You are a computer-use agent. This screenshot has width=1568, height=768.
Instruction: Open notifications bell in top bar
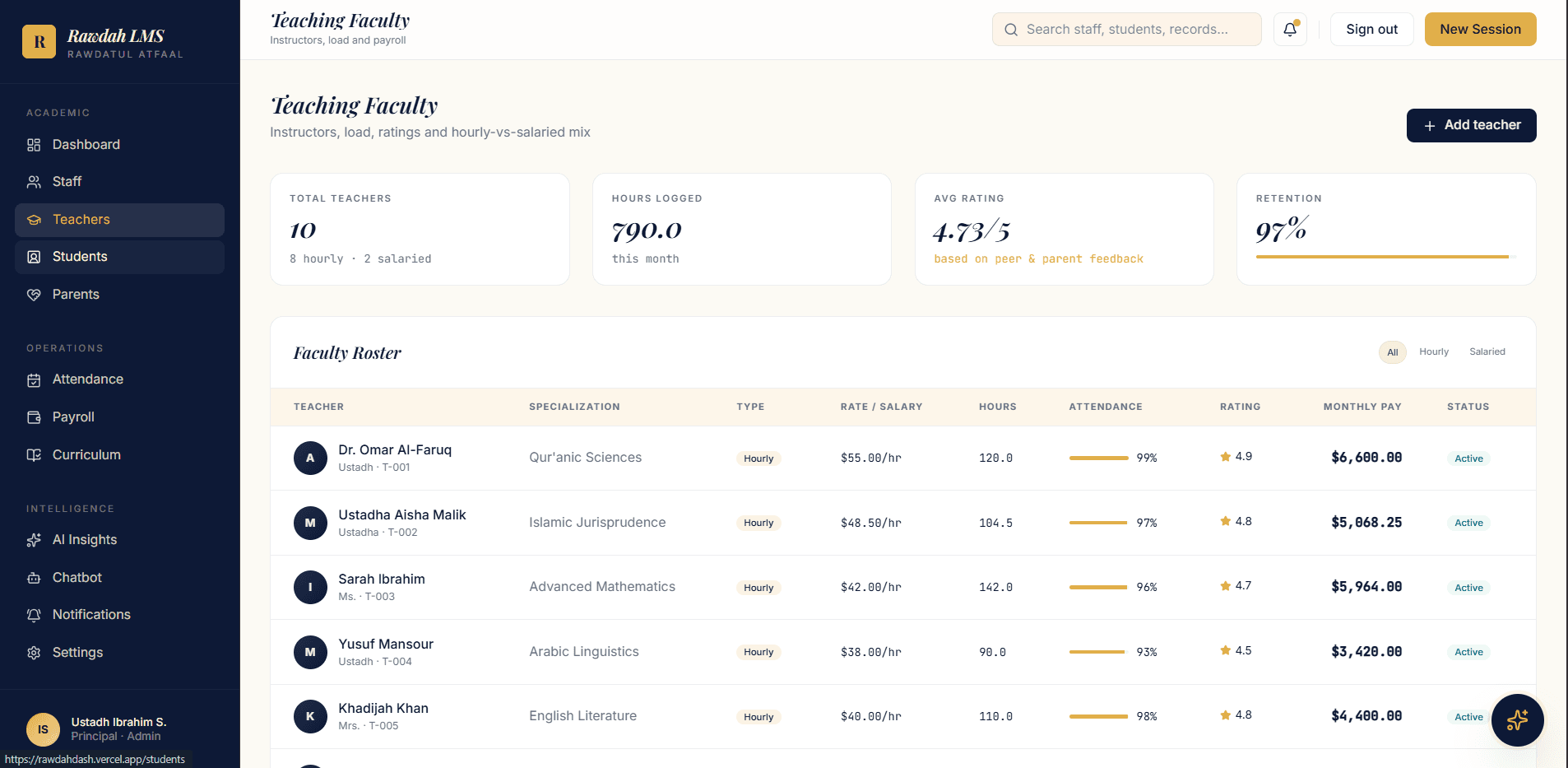[1290, 30]
